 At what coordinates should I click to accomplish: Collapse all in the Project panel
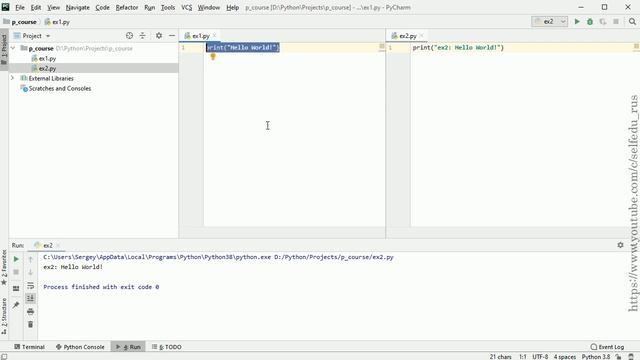(x=142, y=36)
